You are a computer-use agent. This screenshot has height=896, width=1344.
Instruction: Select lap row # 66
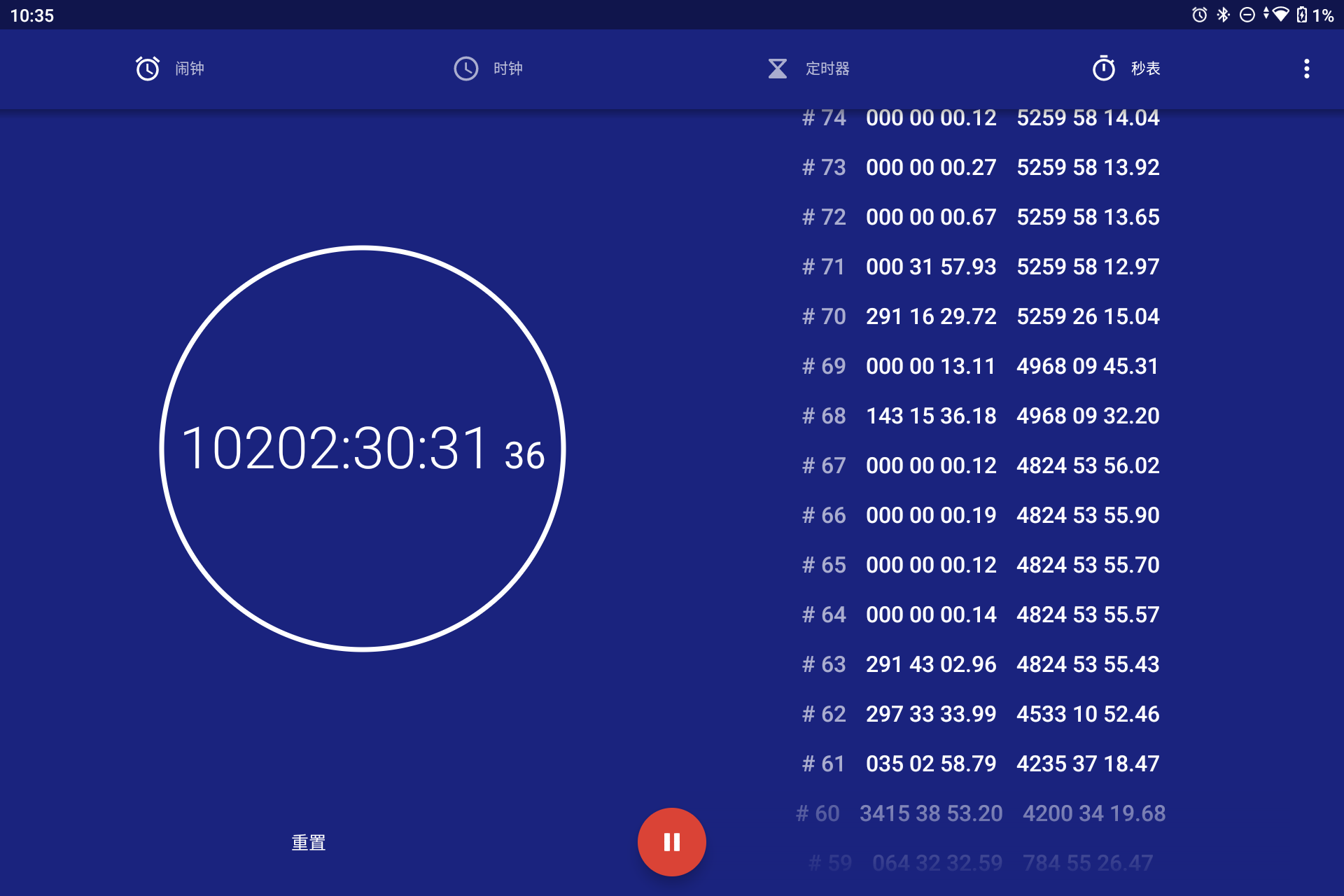[981, 515]
